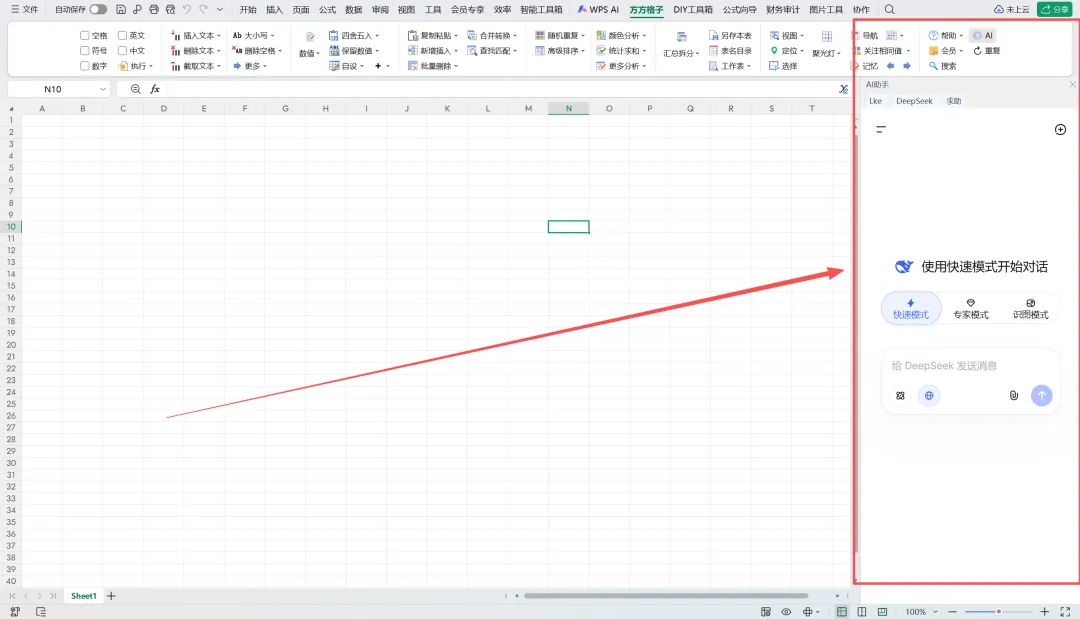The image size is (1080, 619).
Task: Expand 四舍五入 dropdown
Action: click(353, 35)
